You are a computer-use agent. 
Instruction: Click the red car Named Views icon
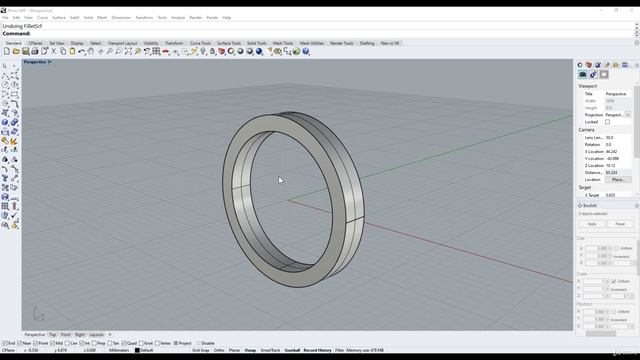(x=165, y=51)
